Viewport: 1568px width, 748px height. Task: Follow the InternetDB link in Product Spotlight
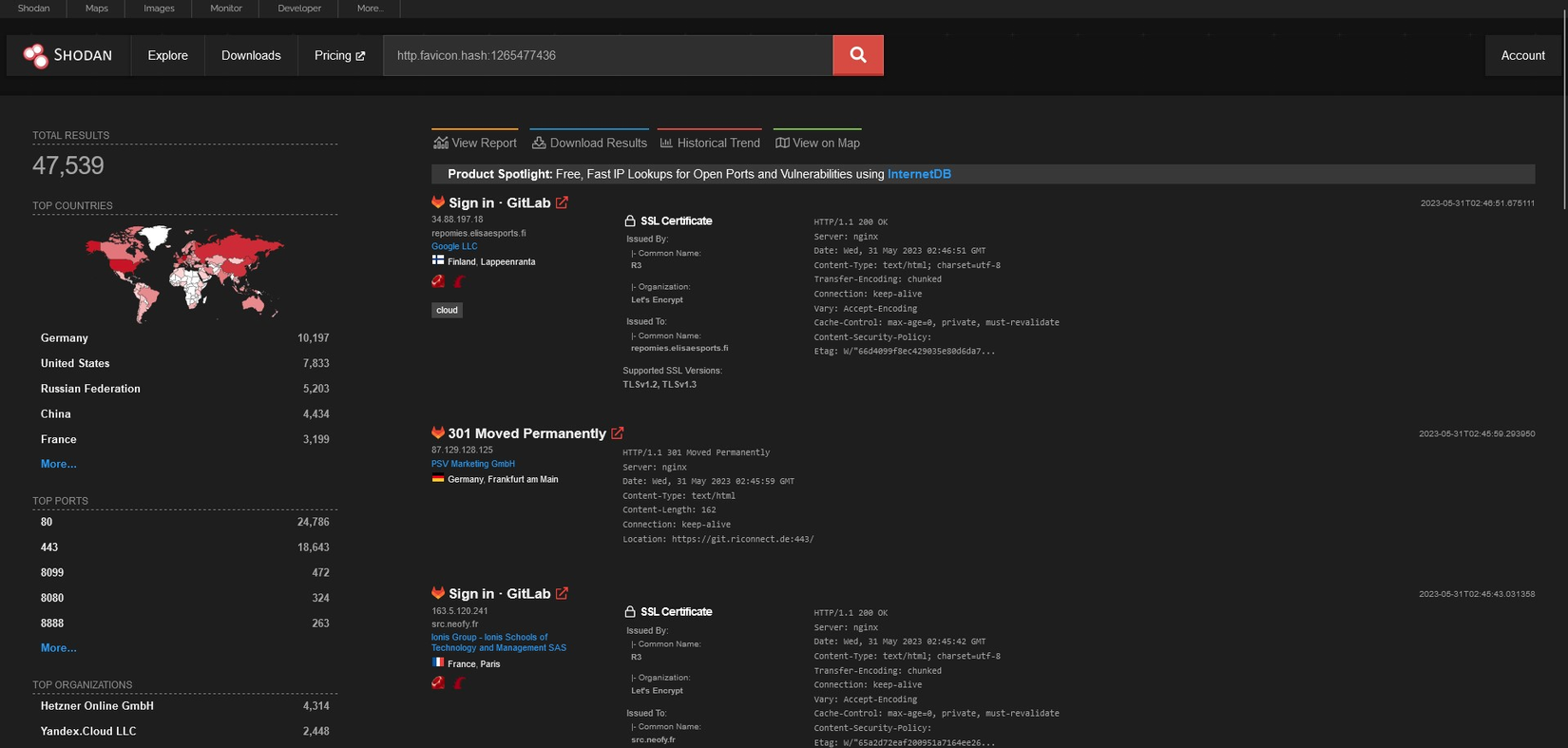[919, 174]
